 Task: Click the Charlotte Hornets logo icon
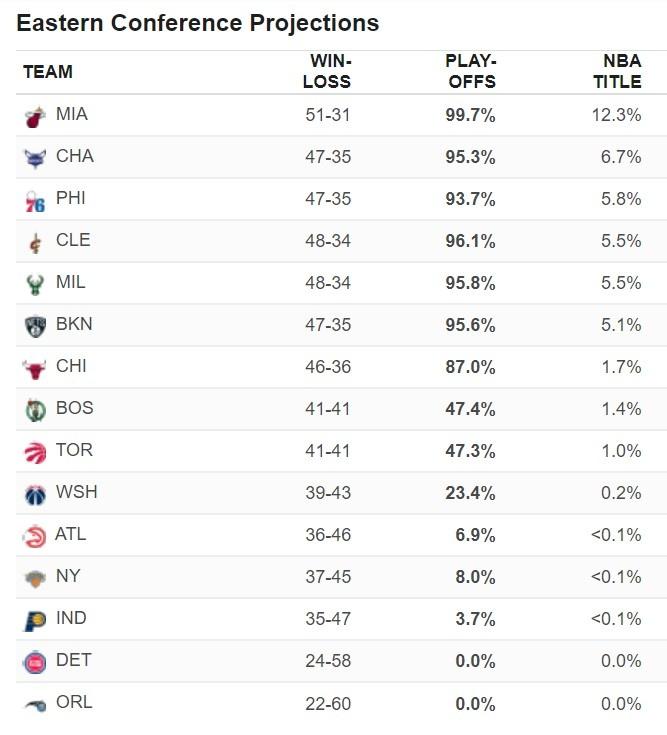tap(35, 158)
